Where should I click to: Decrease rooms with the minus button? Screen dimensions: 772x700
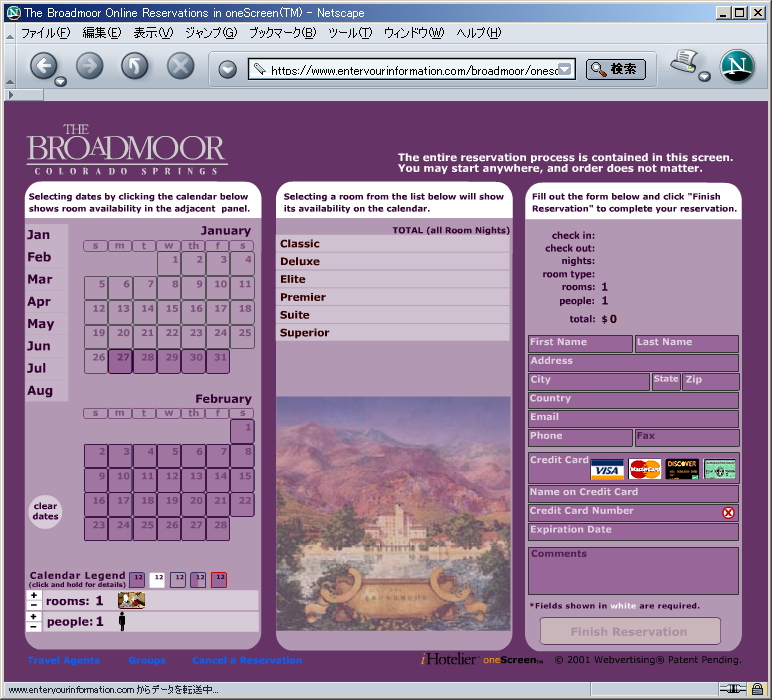(33, 605)
